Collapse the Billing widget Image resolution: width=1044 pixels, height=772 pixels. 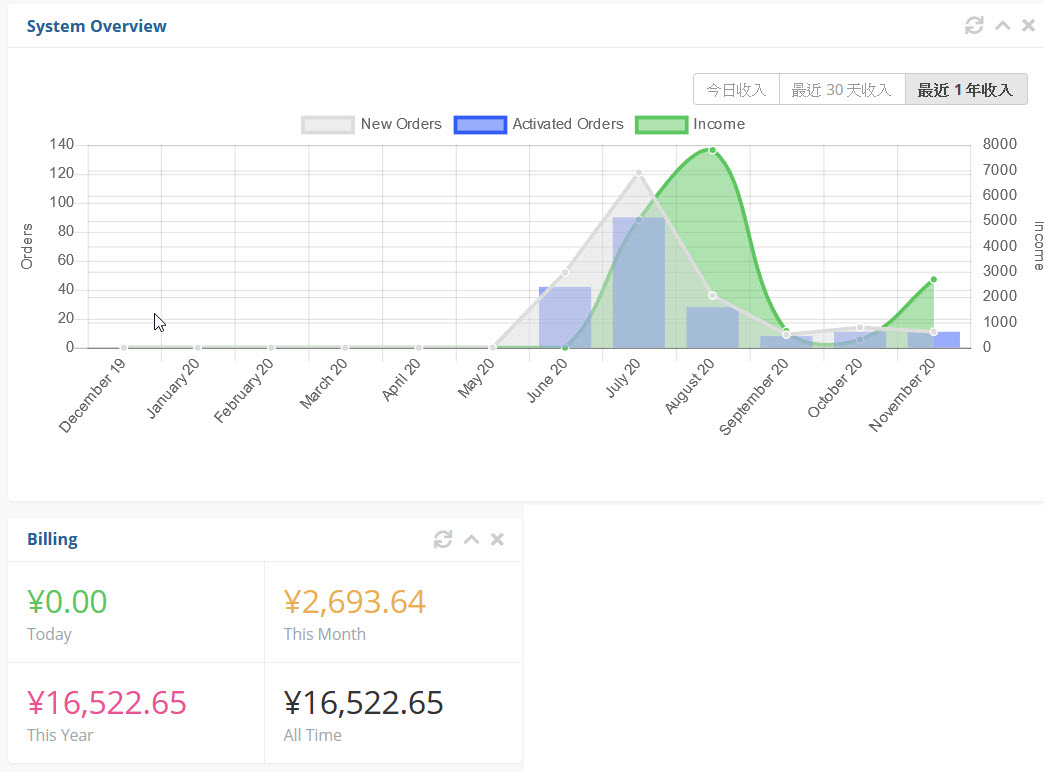click(x=471, y=540)
